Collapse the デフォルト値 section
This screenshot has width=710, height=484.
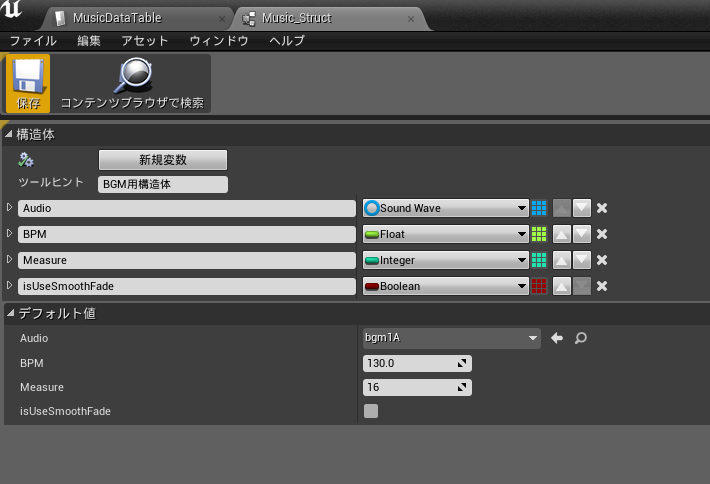coord(11,313)
